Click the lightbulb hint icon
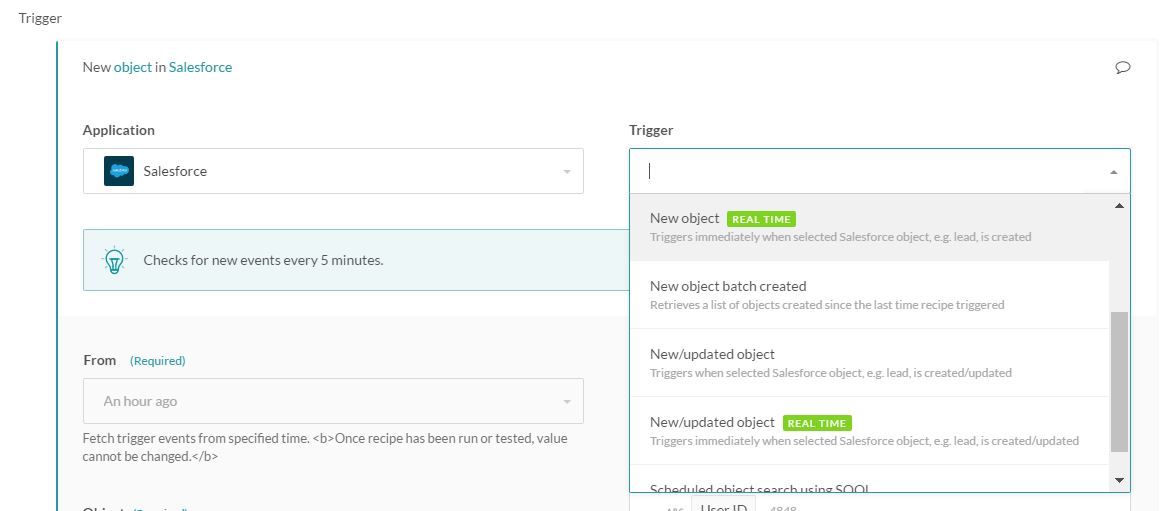Viewport: 1160px width, 511px height. coord(115,260)
